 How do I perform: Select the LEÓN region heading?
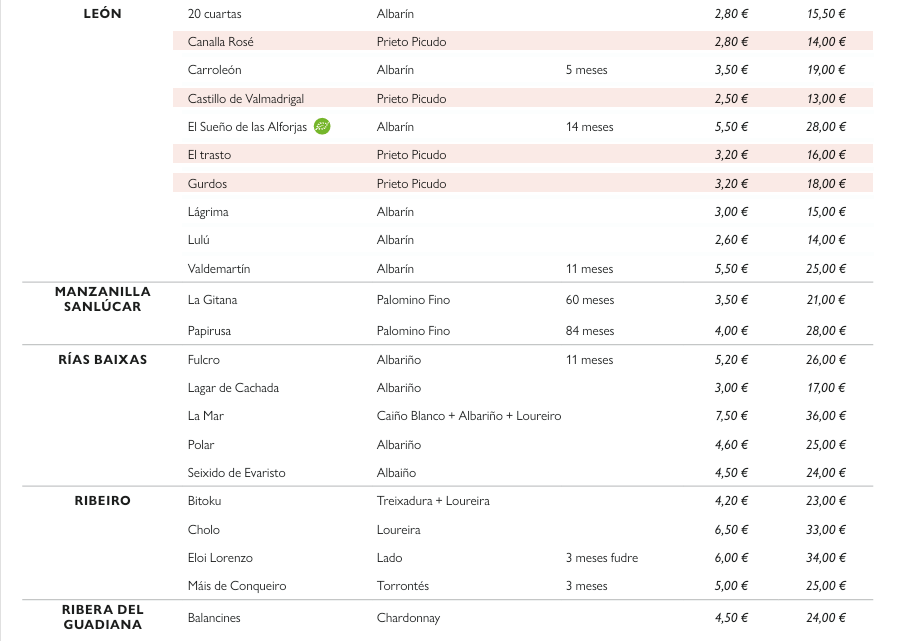103,14
